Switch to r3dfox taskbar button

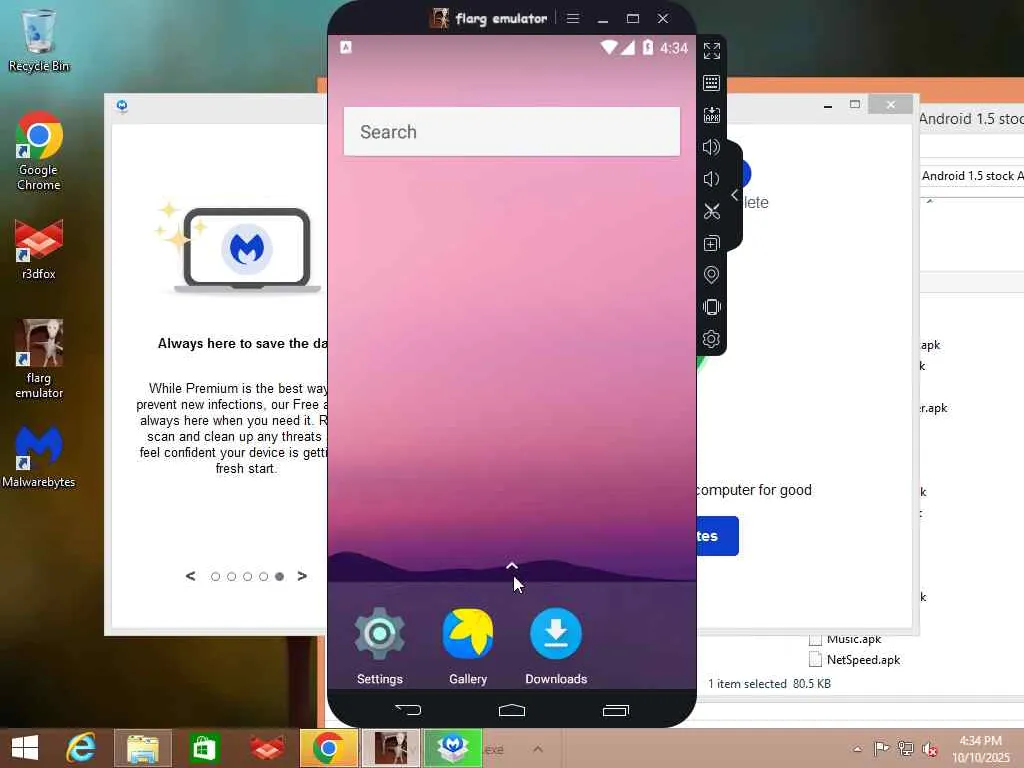pos(266,748)
